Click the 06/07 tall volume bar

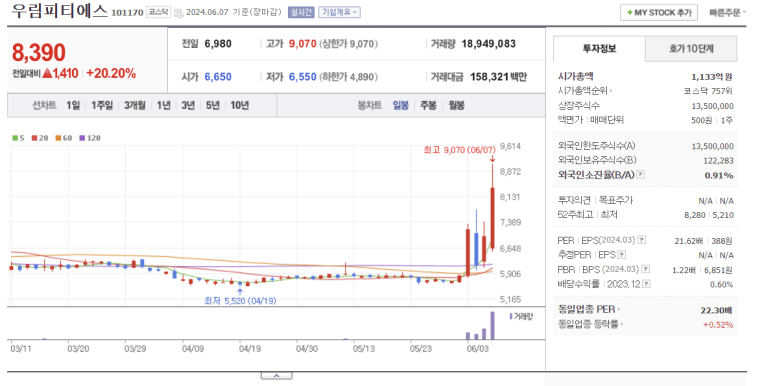click(492, 325)
